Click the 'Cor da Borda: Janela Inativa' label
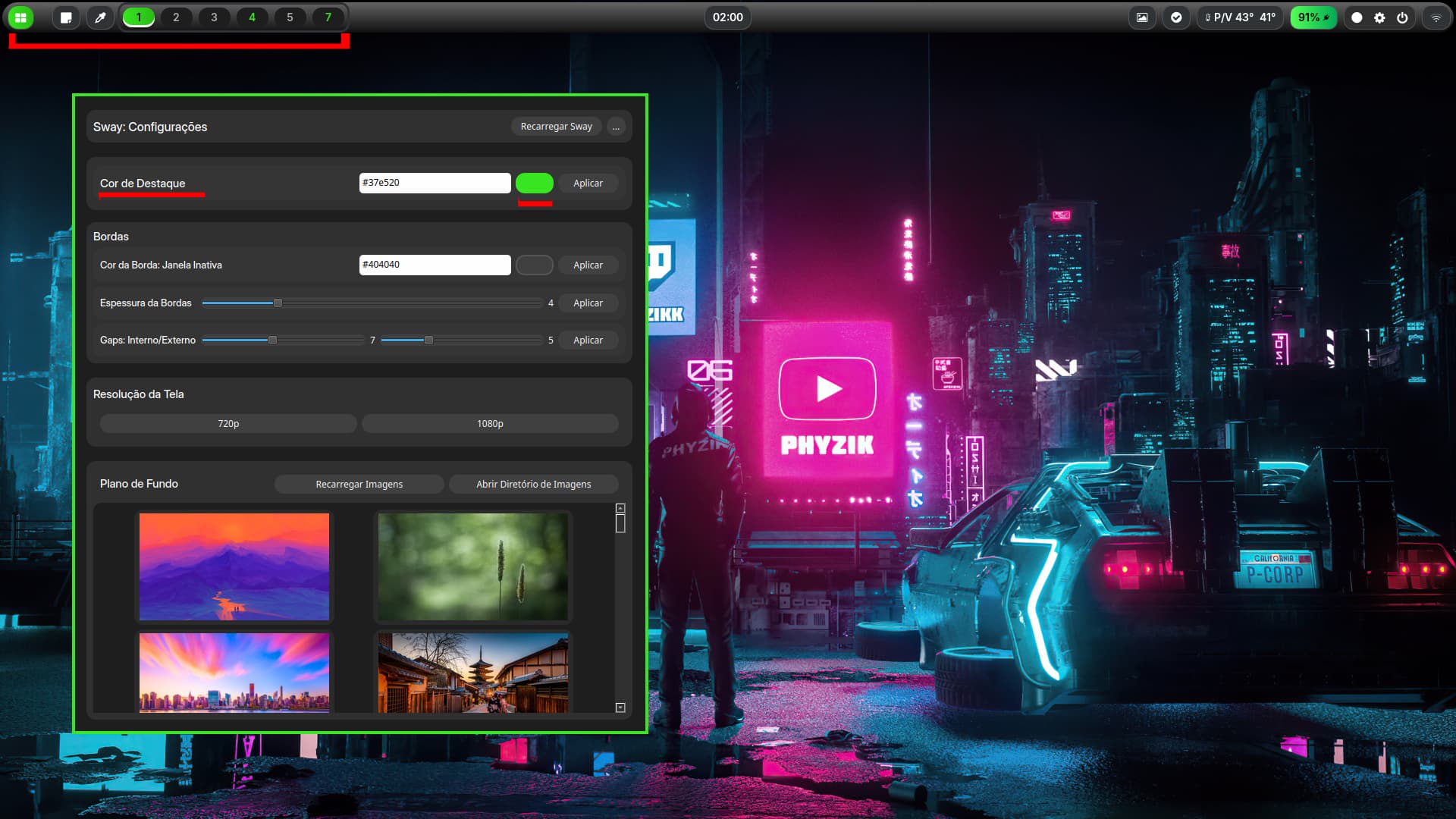 tap(161, 265)
